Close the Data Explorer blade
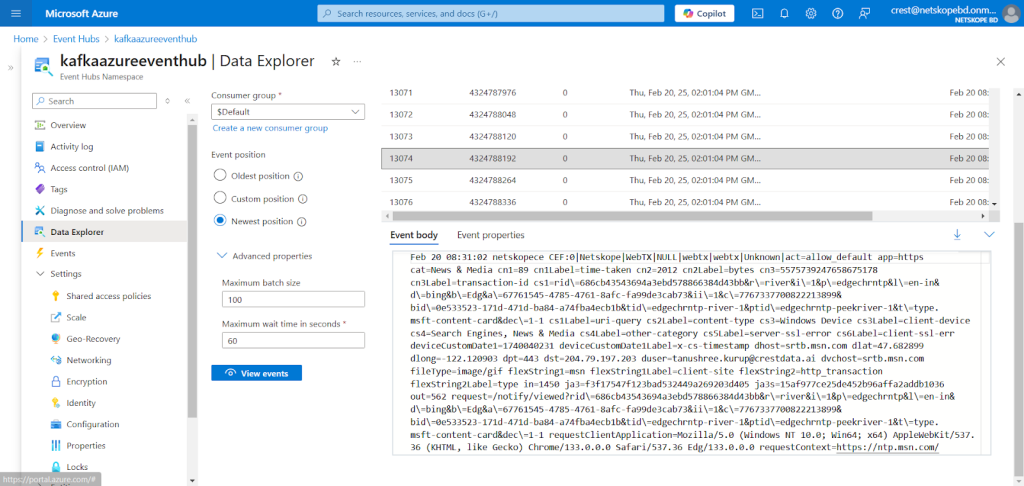The image size is (1024, 486). pos(1000,61)
